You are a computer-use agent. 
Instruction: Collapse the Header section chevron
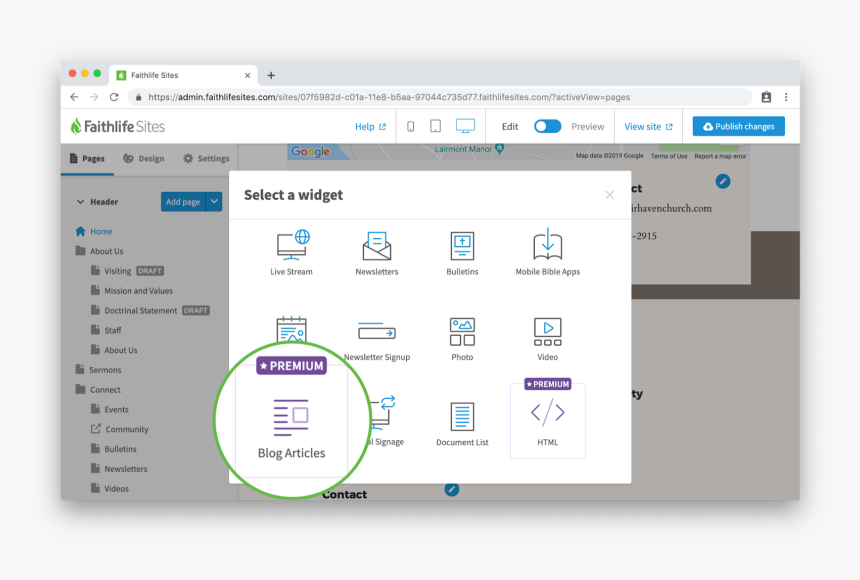coord(80,202)
